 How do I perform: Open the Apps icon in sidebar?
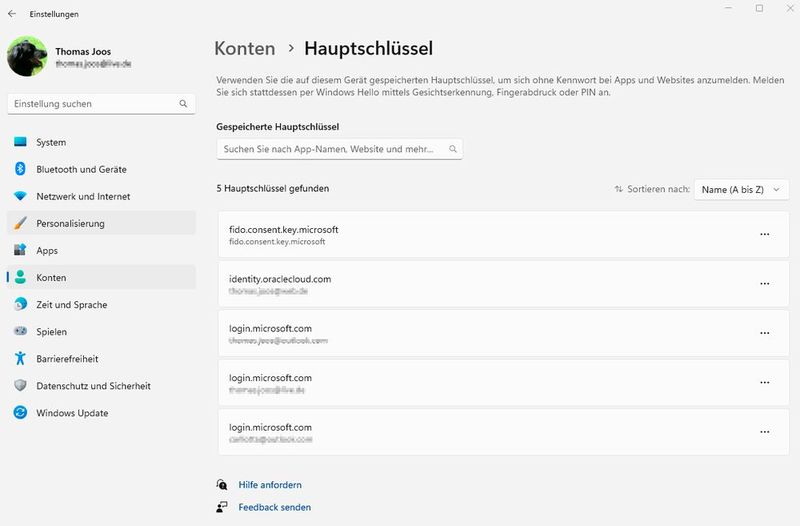point(20,250)
